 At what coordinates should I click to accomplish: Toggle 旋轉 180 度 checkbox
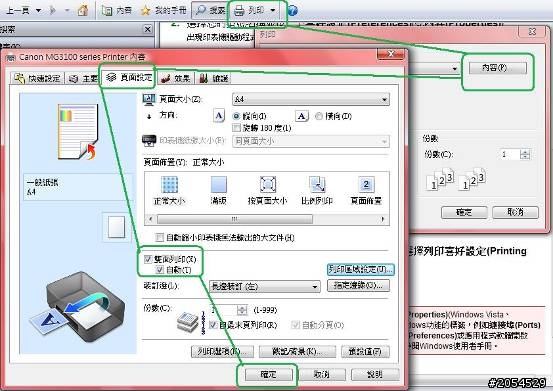click(237, 128)
